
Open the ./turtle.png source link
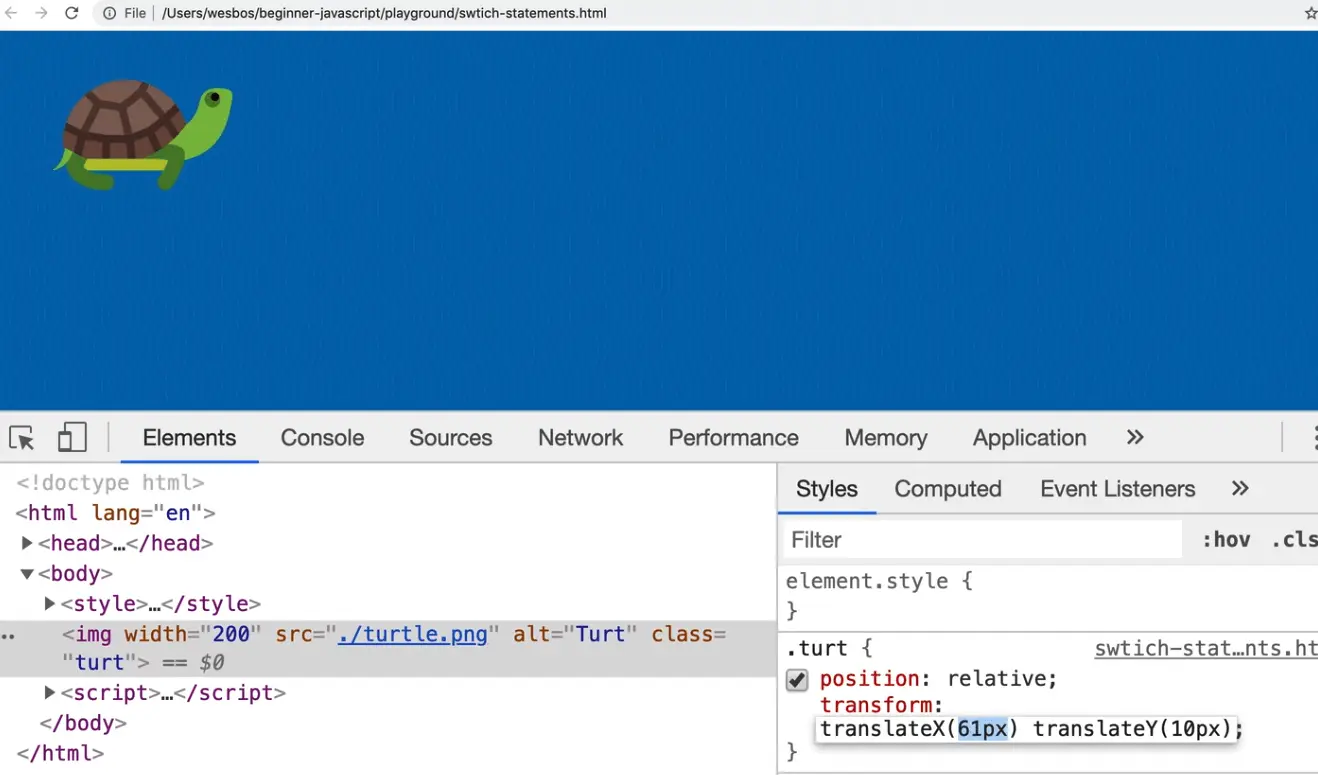click(412, 634)
